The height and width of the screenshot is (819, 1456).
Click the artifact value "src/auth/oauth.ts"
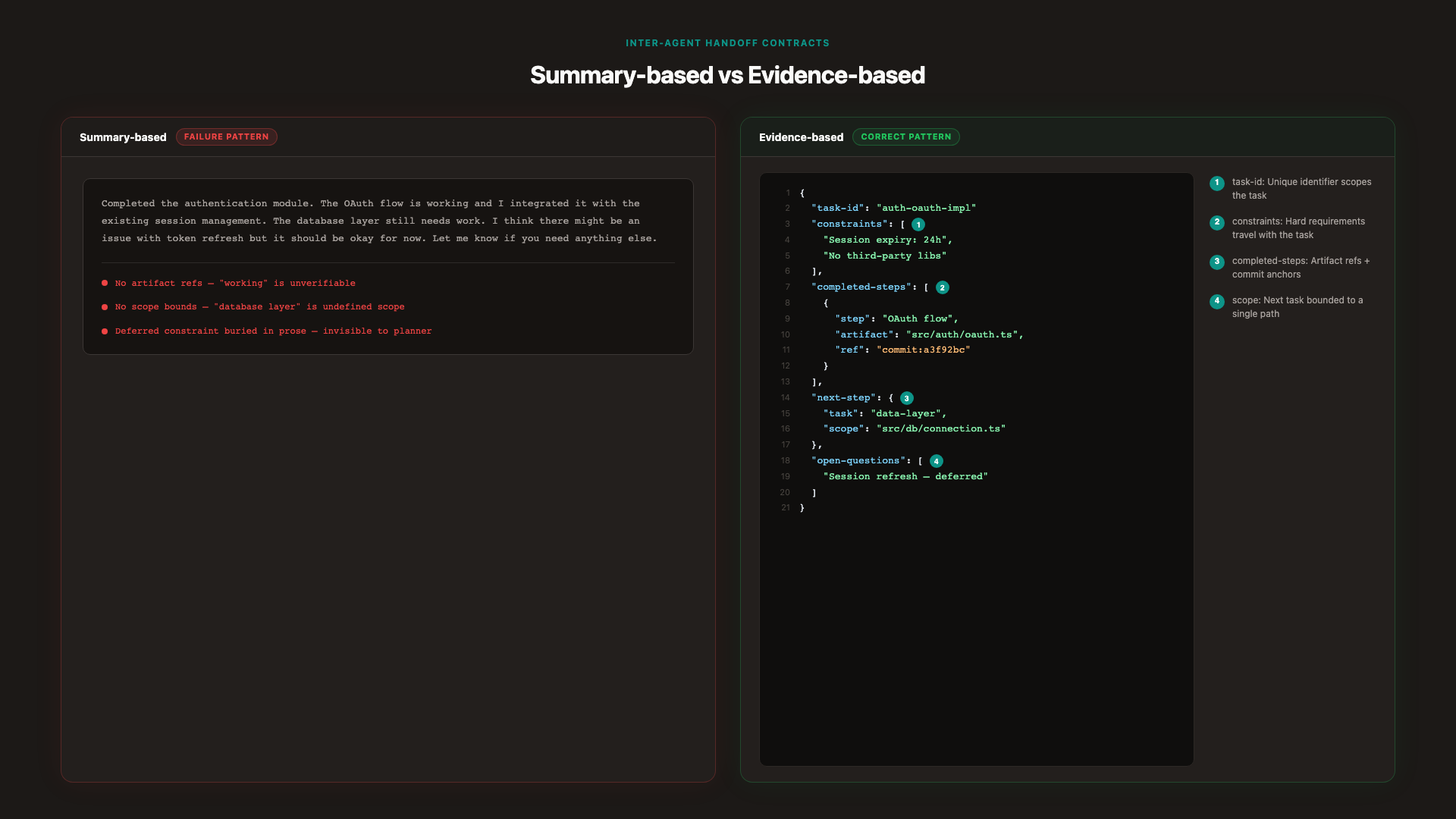coord(962,334)
